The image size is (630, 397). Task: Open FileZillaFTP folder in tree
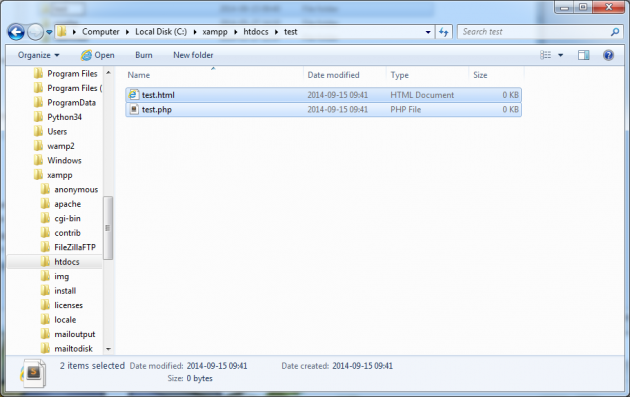75,248
